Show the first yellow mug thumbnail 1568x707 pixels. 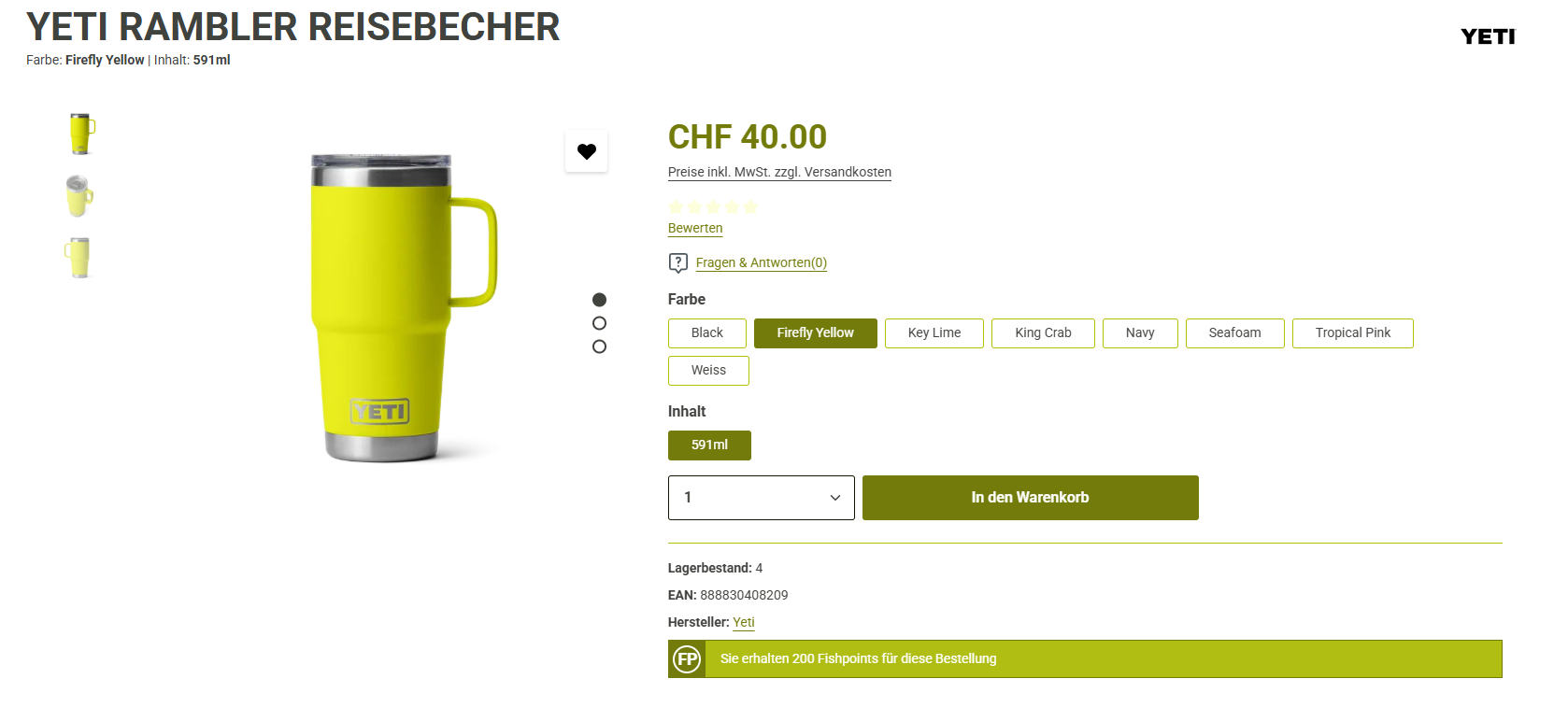[x=81, y=134]
